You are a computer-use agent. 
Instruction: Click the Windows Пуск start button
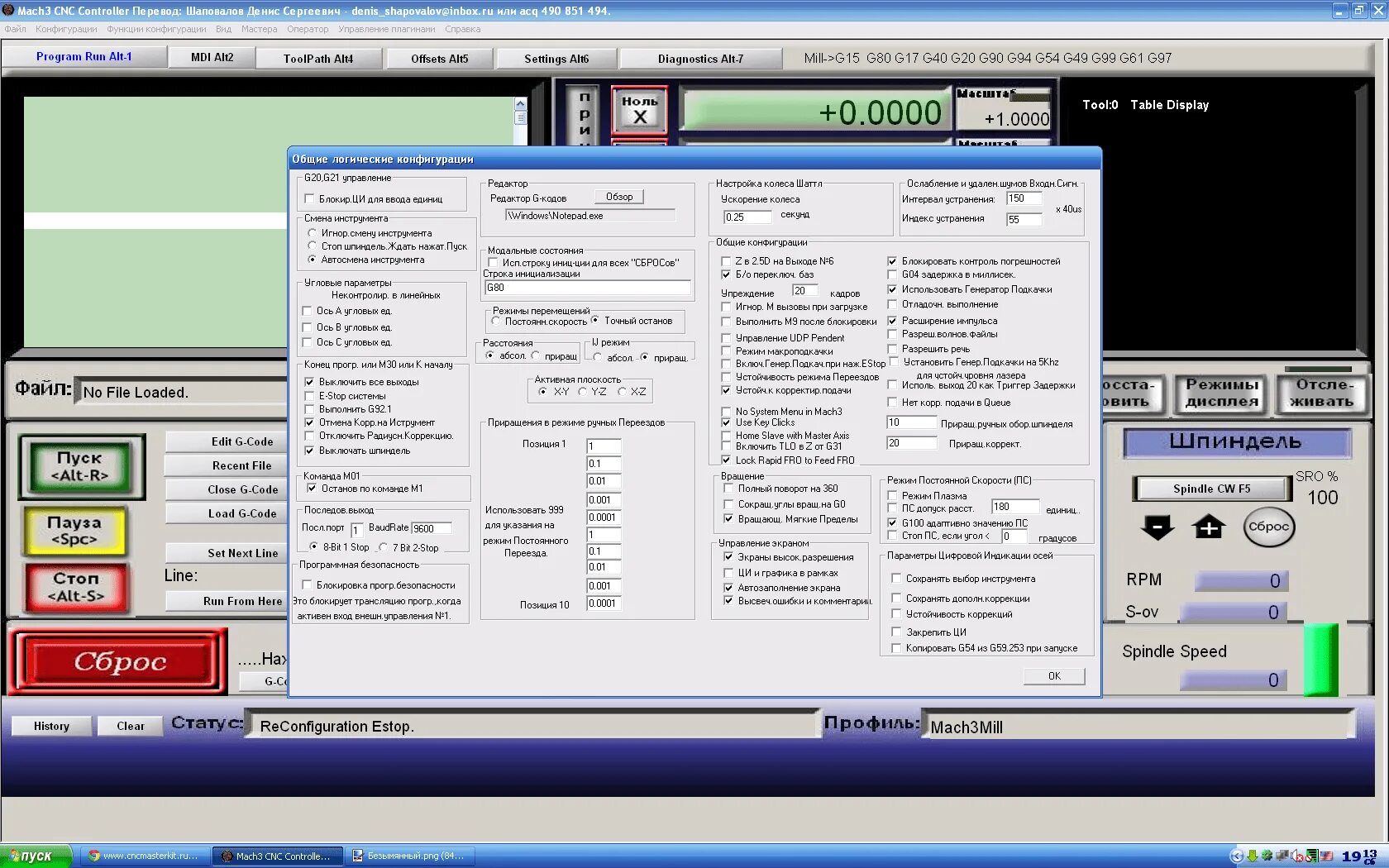tap(35, 856)
